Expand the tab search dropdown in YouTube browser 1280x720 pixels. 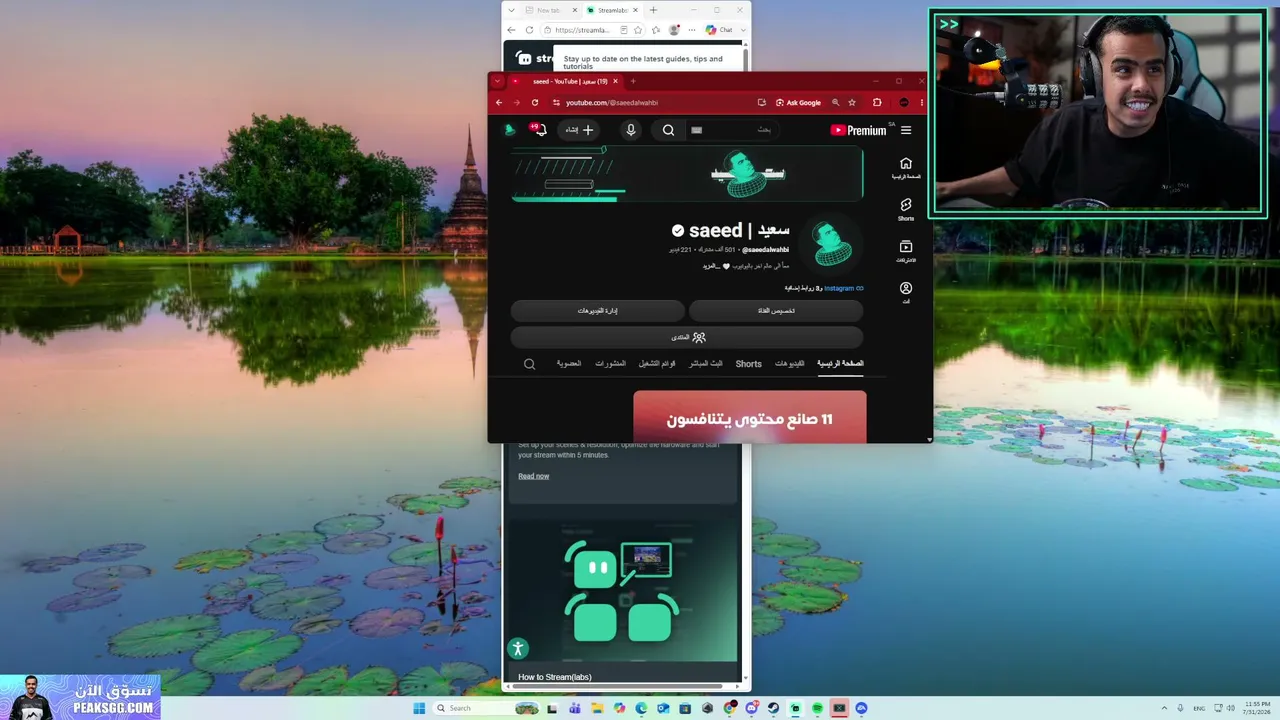tap(497, 81)
